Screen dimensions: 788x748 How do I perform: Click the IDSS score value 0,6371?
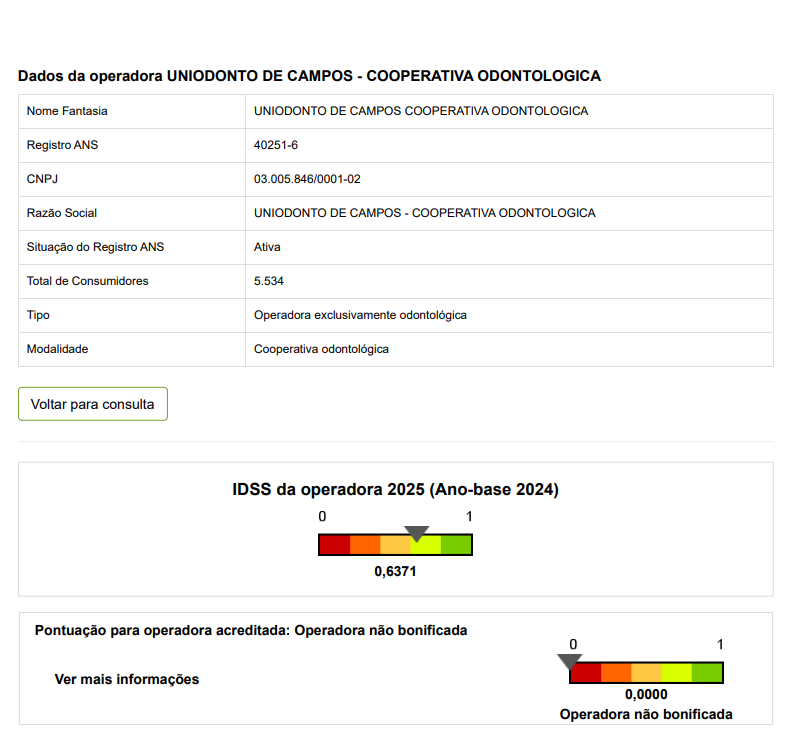click(x=395, y=571)
